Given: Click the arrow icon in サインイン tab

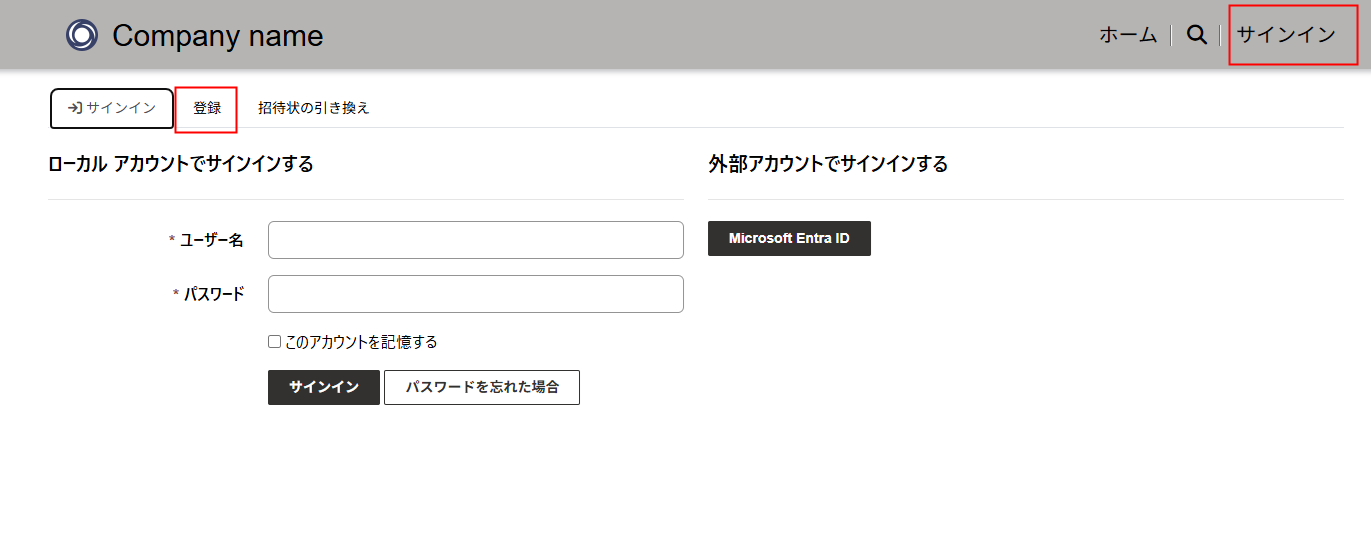Looking at the screenshot, I should point(74,108).
